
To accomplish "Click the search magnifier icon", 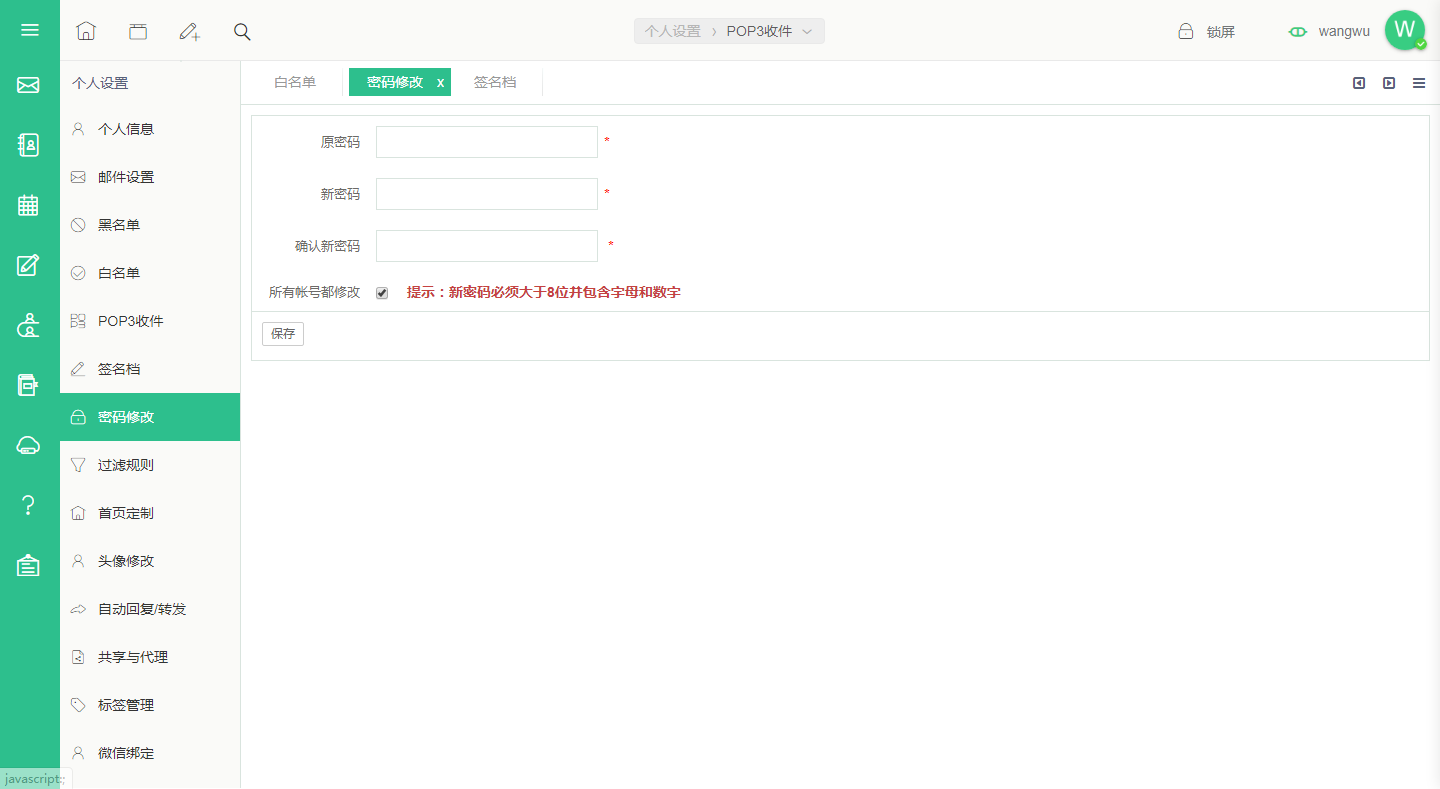I will [242, 31].
